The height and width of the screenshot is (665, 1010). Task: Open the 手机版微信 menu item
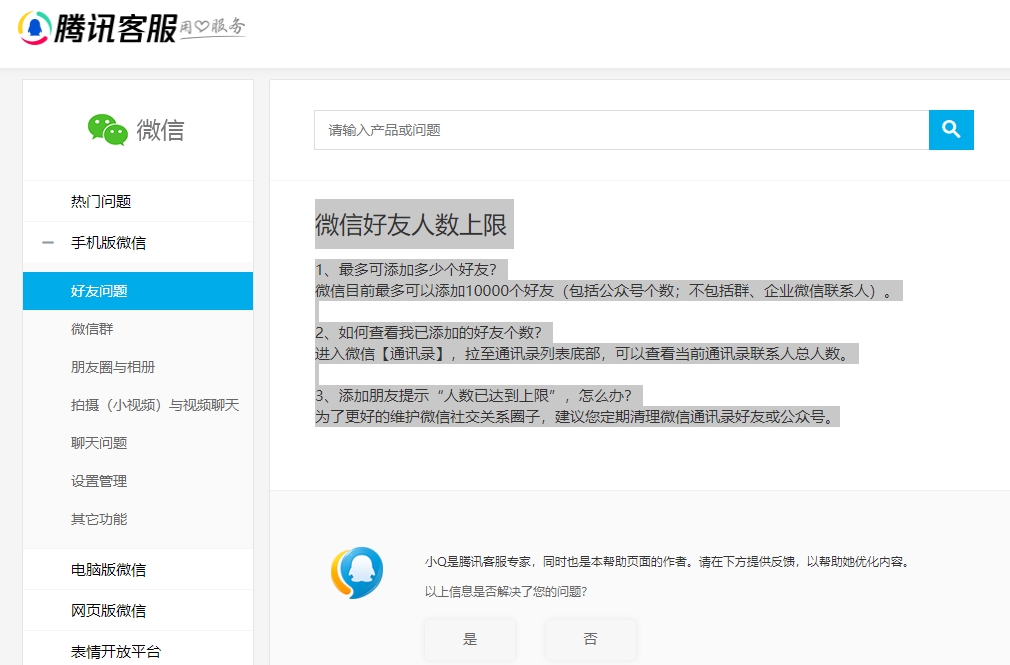(x=138, y=243)
